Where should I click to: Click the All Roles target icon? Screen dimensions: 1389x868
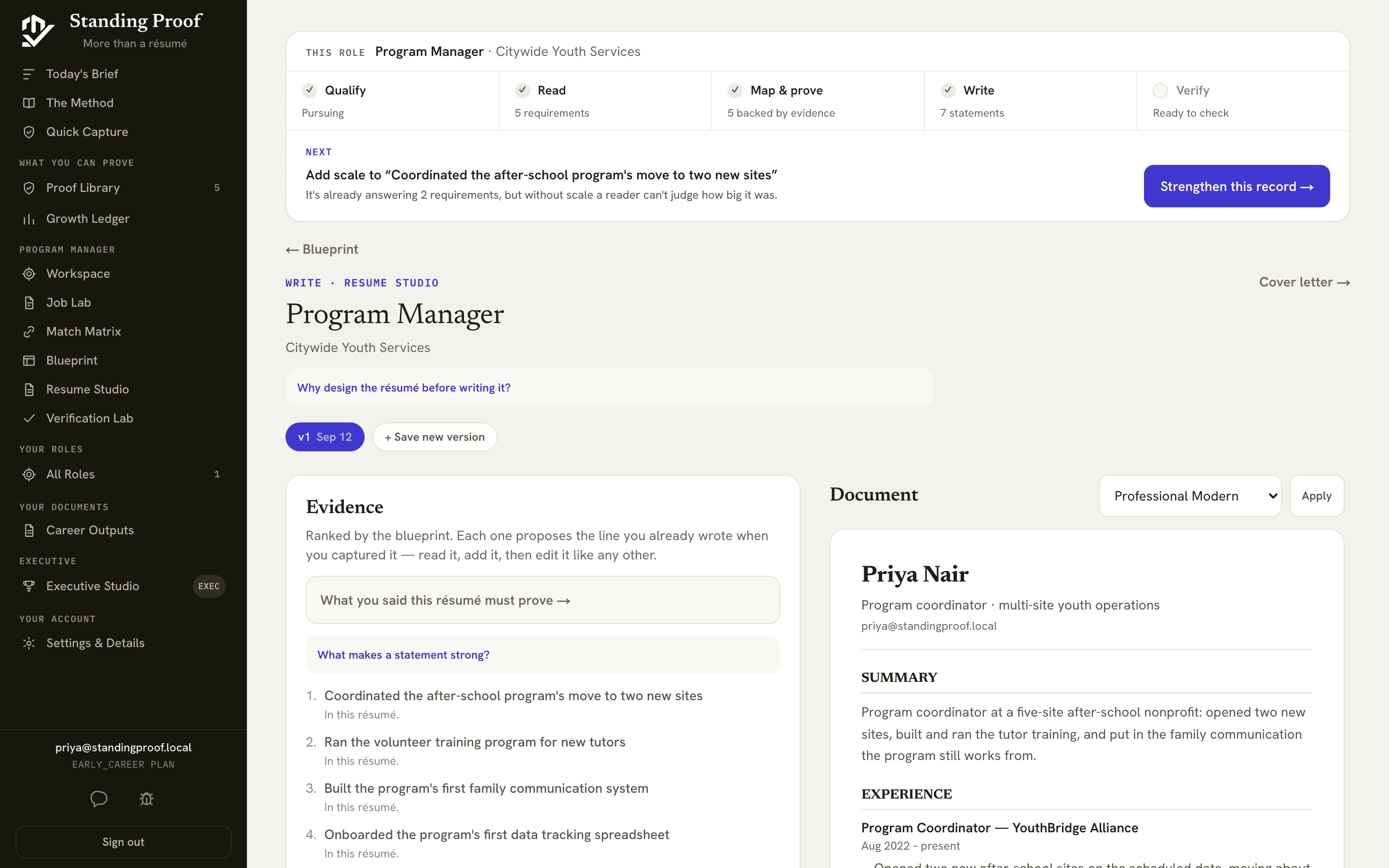coord(29,474)
